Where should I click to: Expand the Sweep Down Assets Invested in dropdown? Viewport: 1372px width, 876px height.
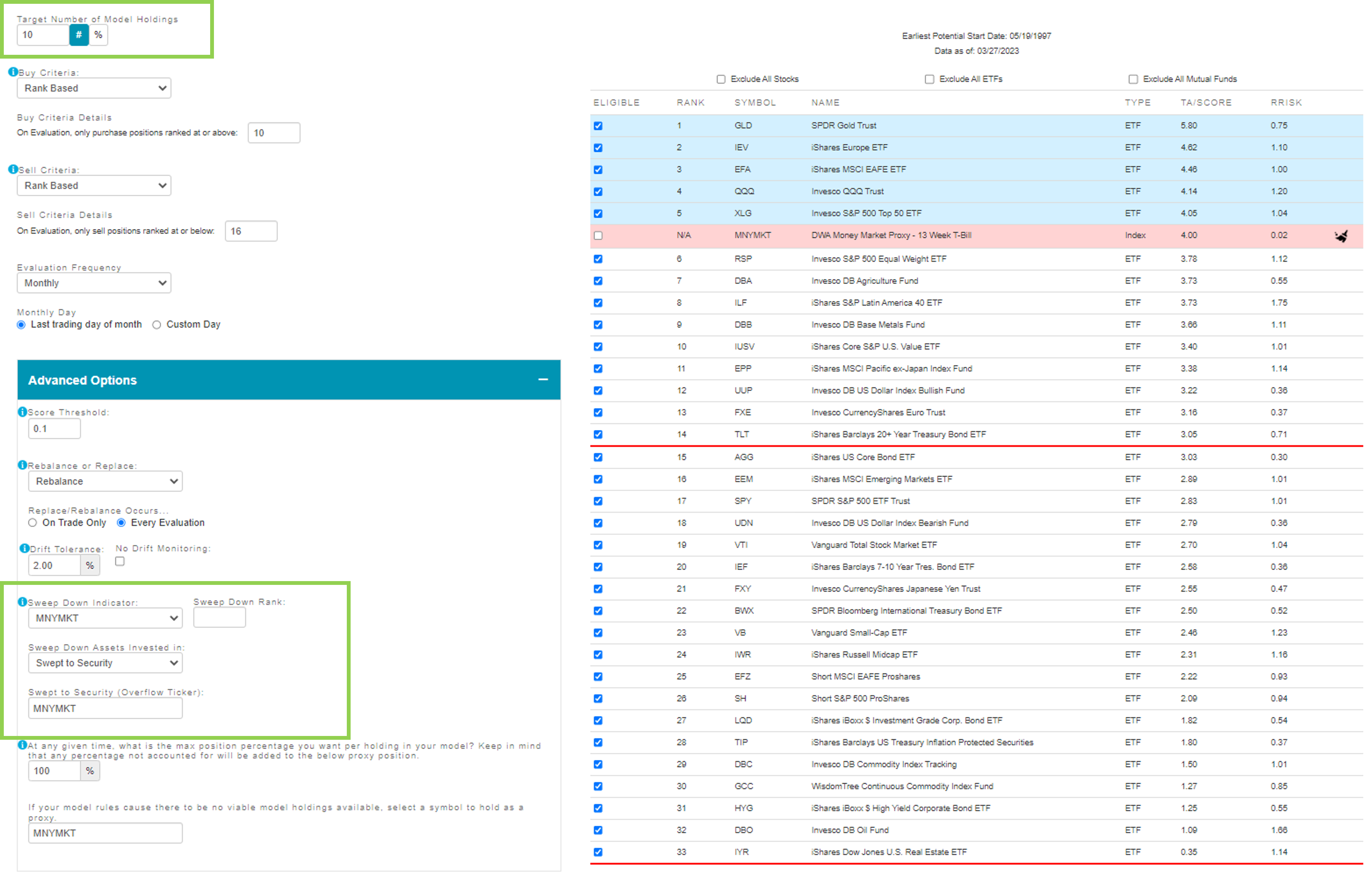click(x=105, y=663)
